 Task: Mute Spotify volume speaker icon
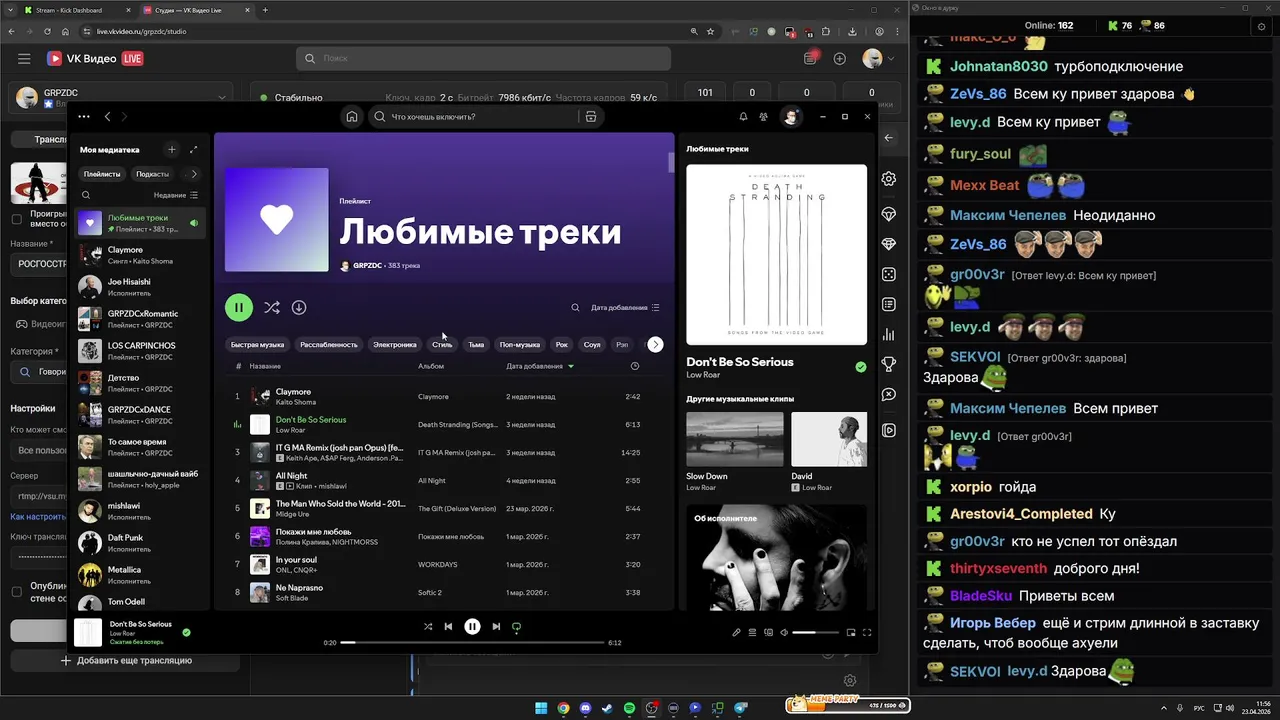click(x=784, y=632)
